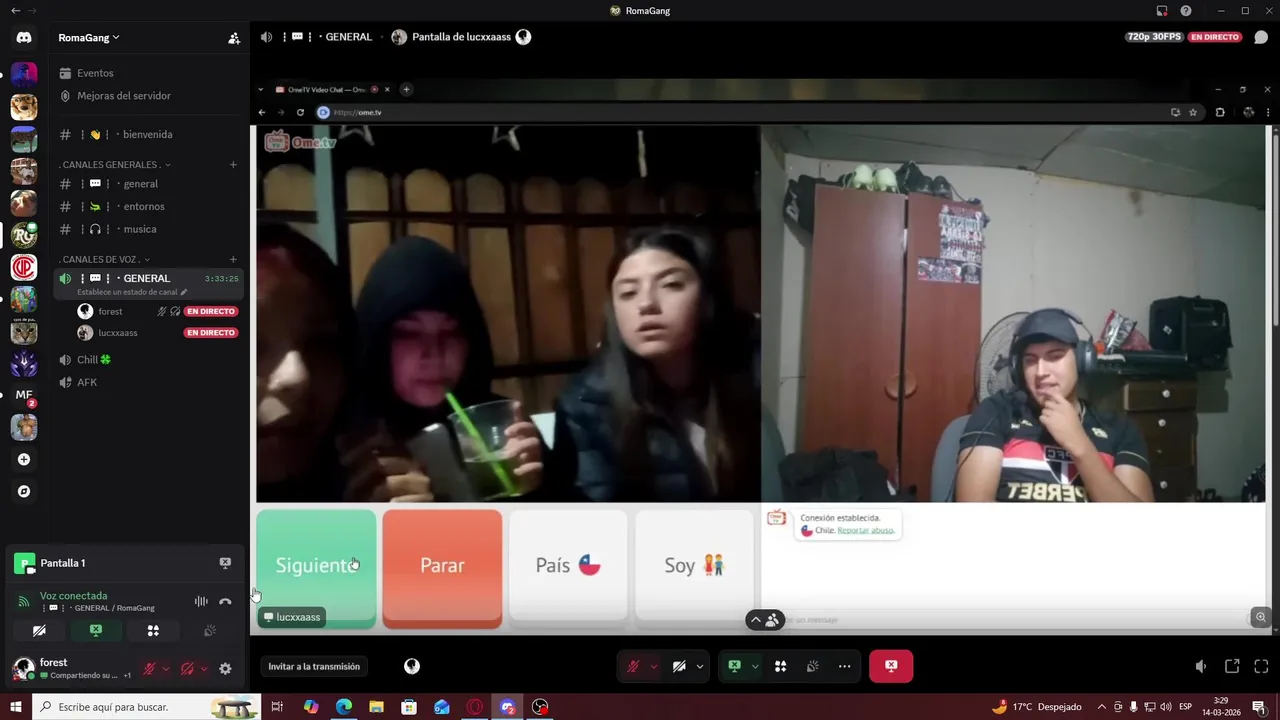Open mic options arrow in call toolbar
Image resolution: width=1280 pixels, height=720 pixels.
point(654,666)
